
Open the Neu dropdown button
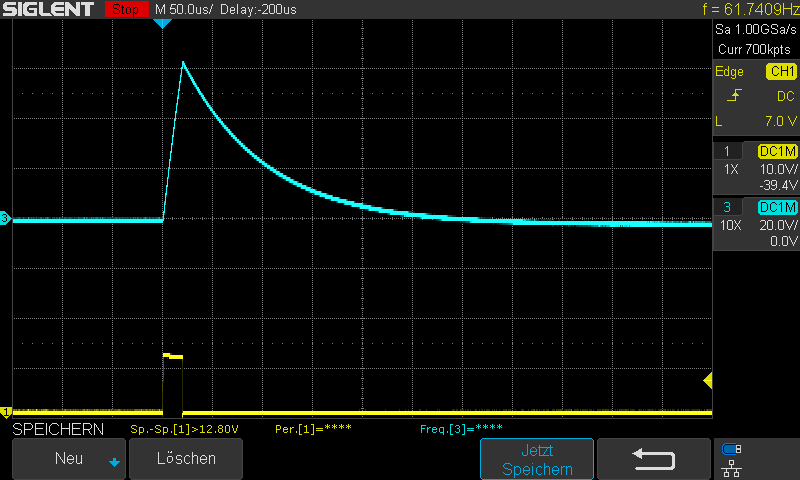pos(69,459)
